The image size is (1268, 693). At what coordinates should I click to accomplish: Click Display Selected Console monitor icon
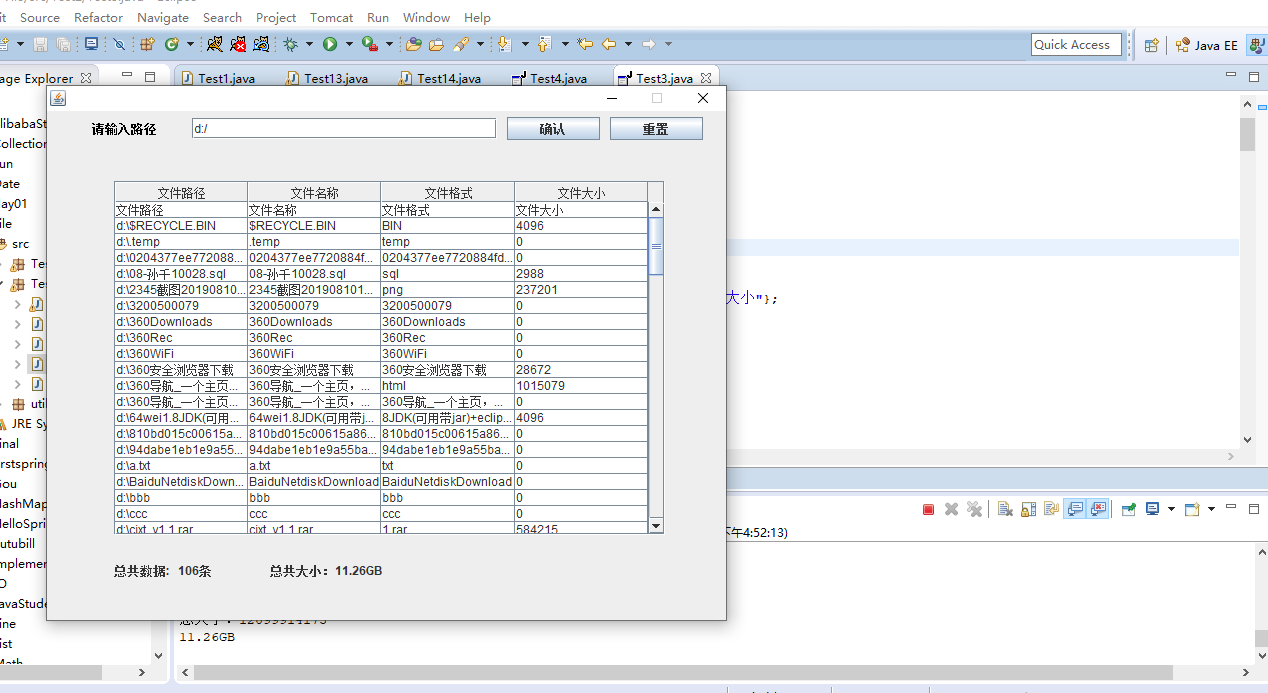(1152, 509)
